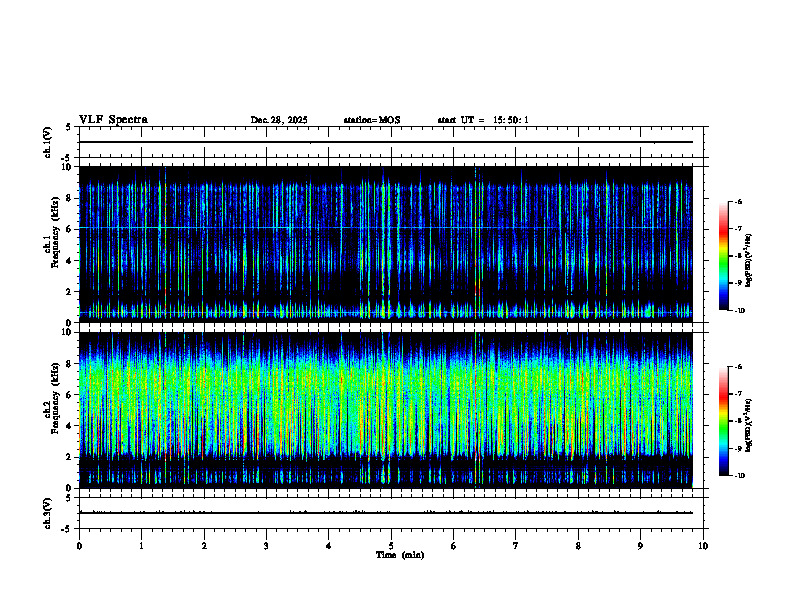The height and width of the screenshot is (612, 792).
Task: Click the "-6" tick on ch.2 colorbar
Action: coord(738,367)
